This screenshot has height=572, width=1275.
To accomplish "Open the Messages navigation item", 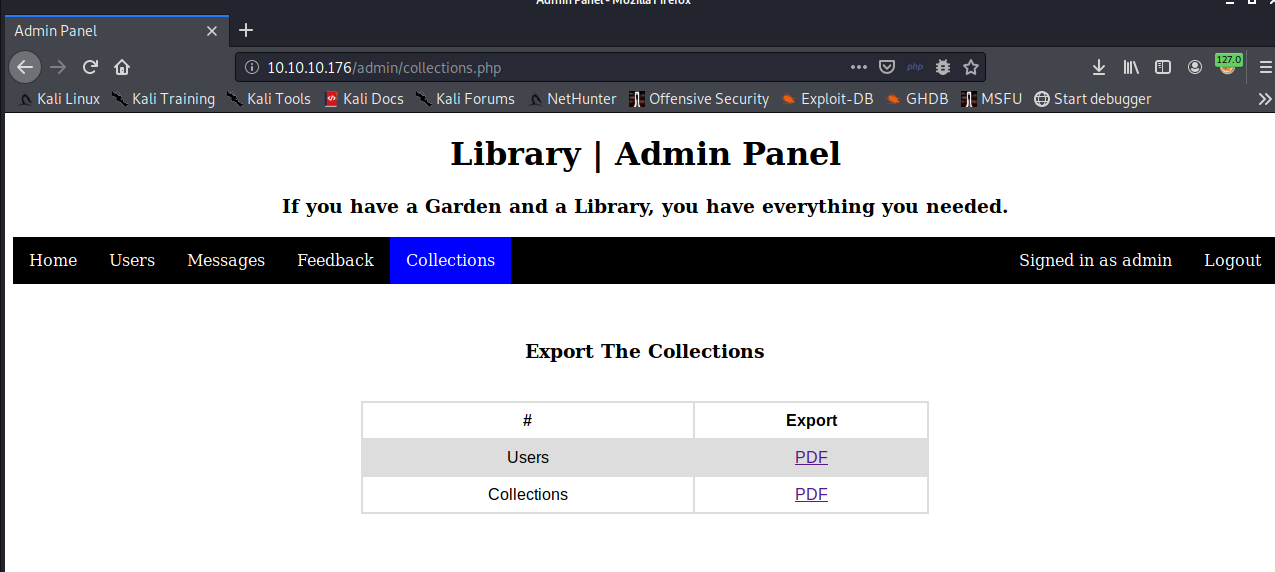I will pos(226,260).
